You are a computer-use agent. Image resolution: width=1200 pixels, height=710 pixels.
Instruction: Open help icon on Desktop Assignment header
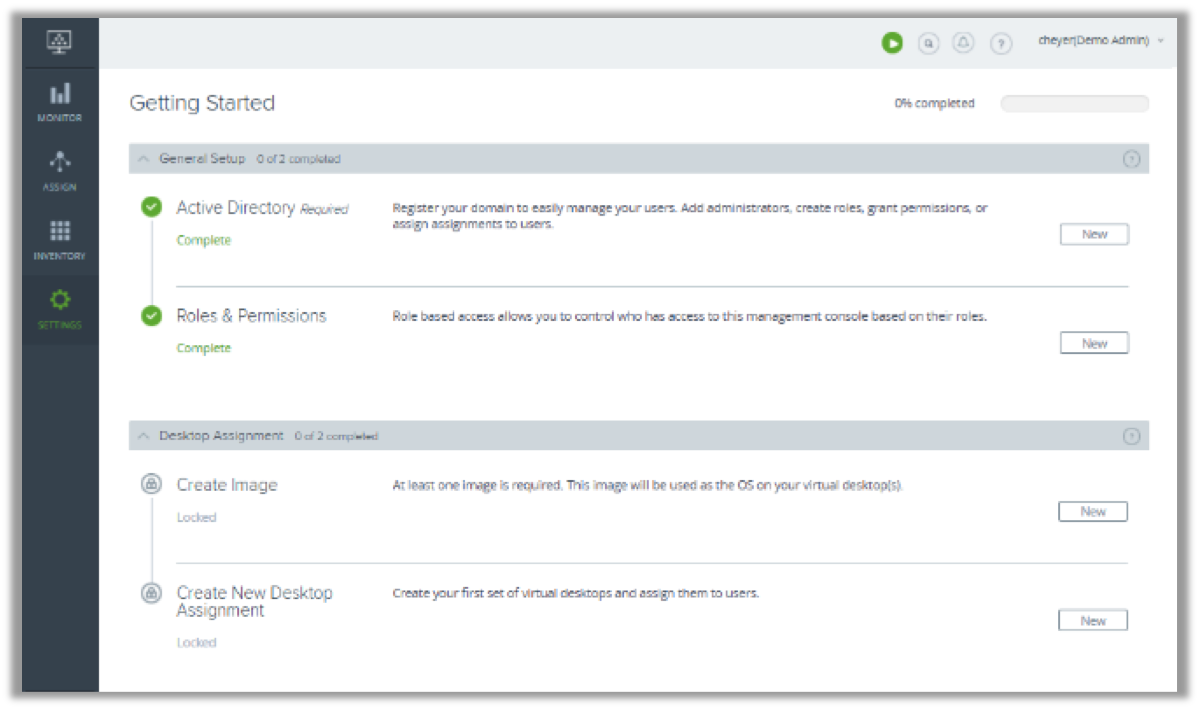[1132, 436]
